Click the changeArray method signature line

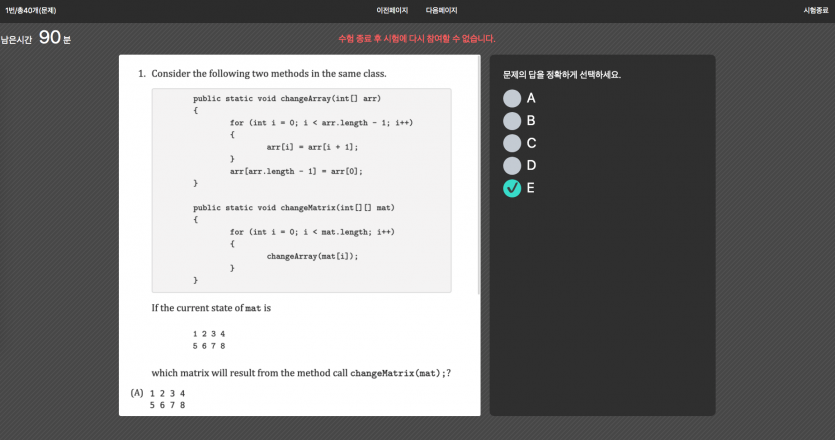(287, 99)
